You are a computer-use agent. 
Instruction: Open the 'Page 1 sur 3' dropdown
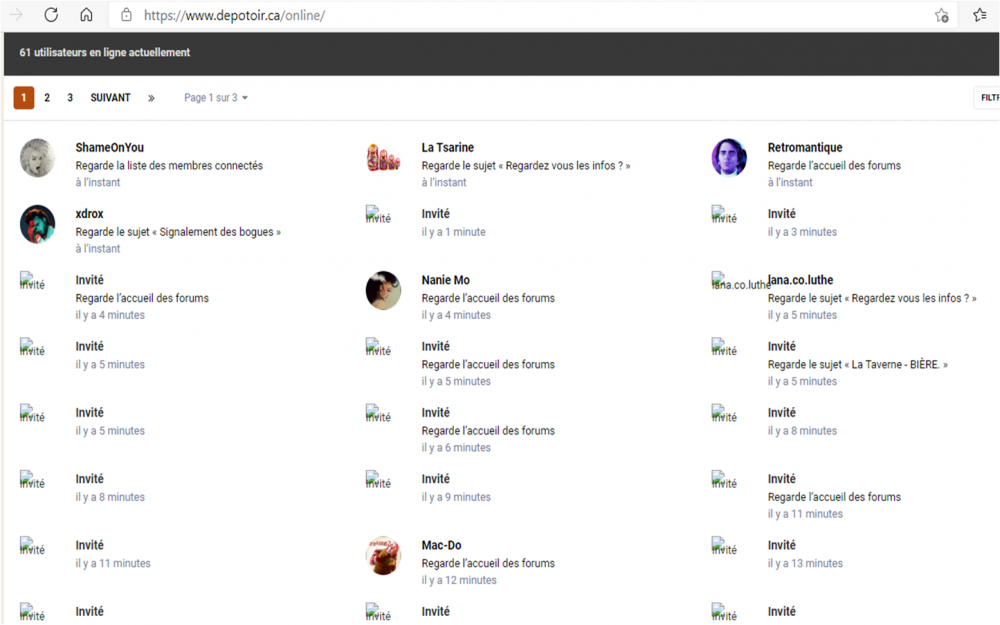(215, 98)
